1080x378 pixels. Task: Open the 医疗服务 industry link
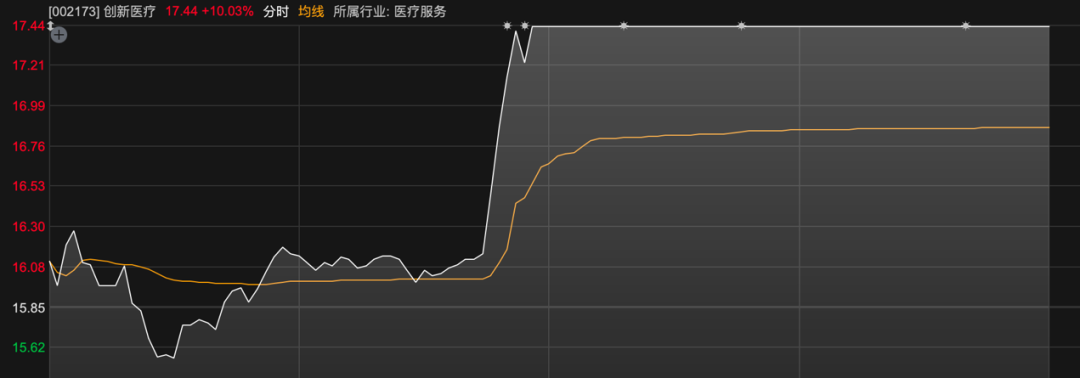point(420,11)
